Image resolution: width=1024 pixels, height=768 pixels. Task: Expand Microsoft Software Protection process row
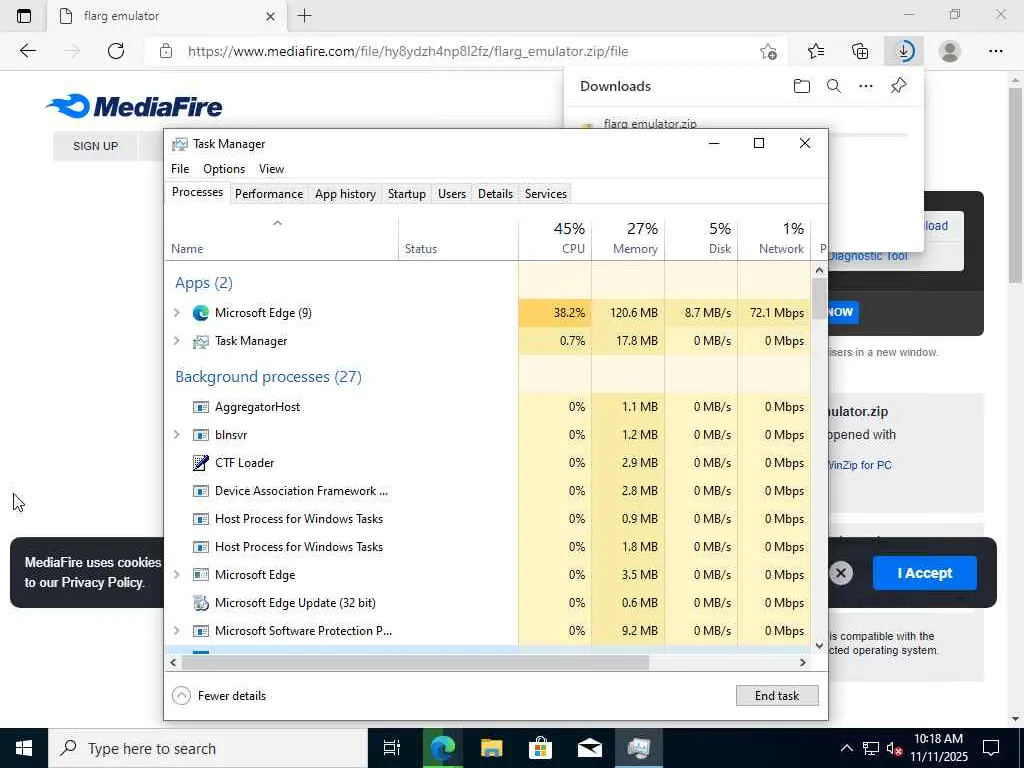pyautogui.click(x=176, y=631)
